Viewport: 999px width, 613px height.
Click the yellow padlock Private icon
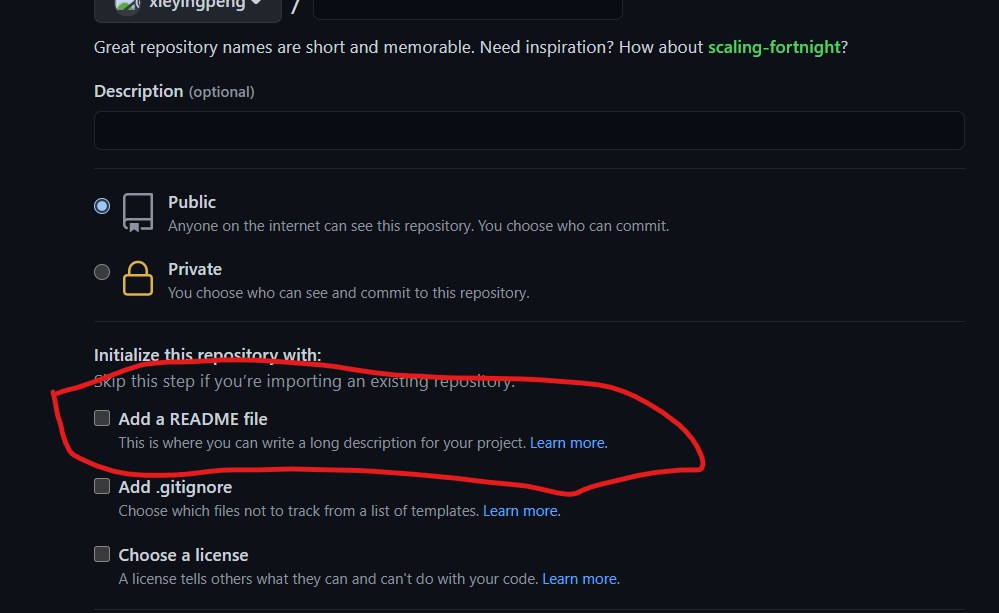[138, 278]
